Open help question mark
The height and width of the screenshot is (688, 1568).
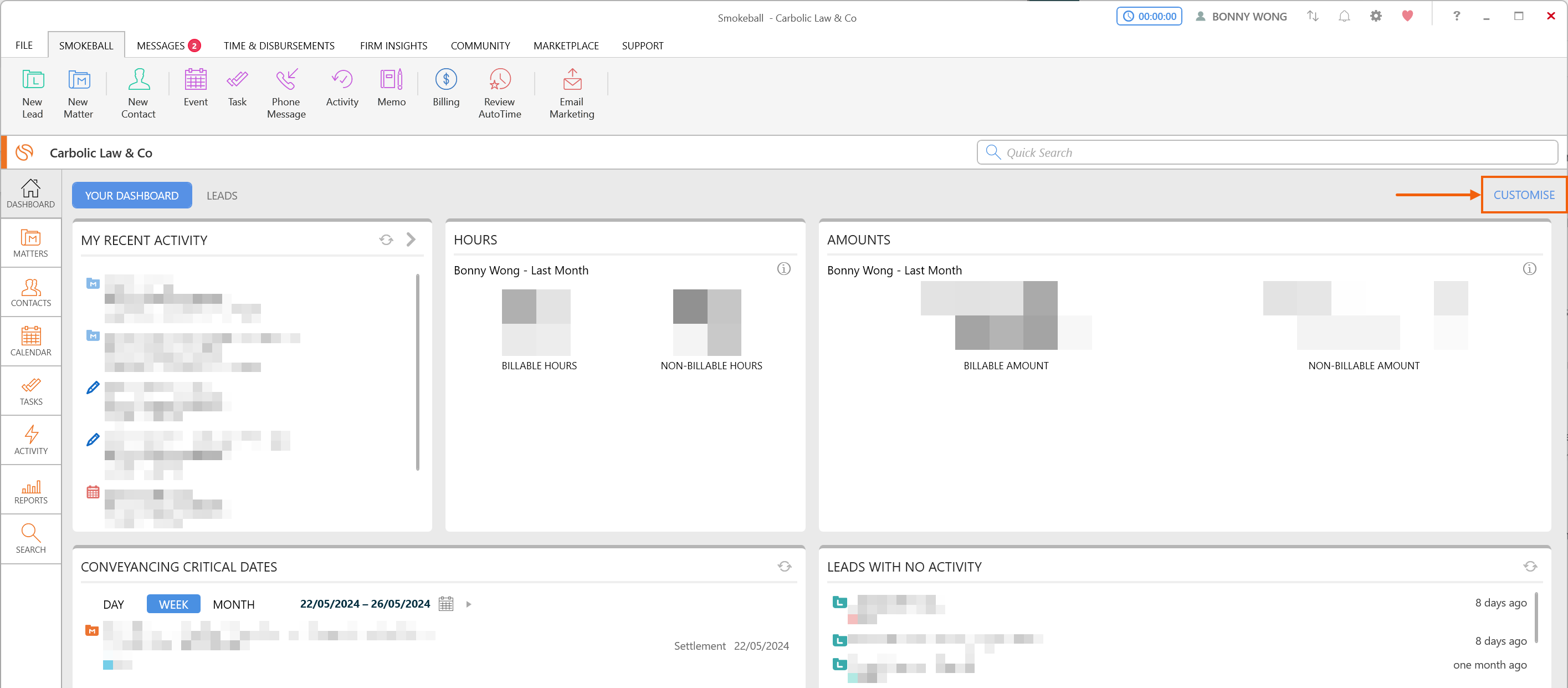click(1457, 17)
